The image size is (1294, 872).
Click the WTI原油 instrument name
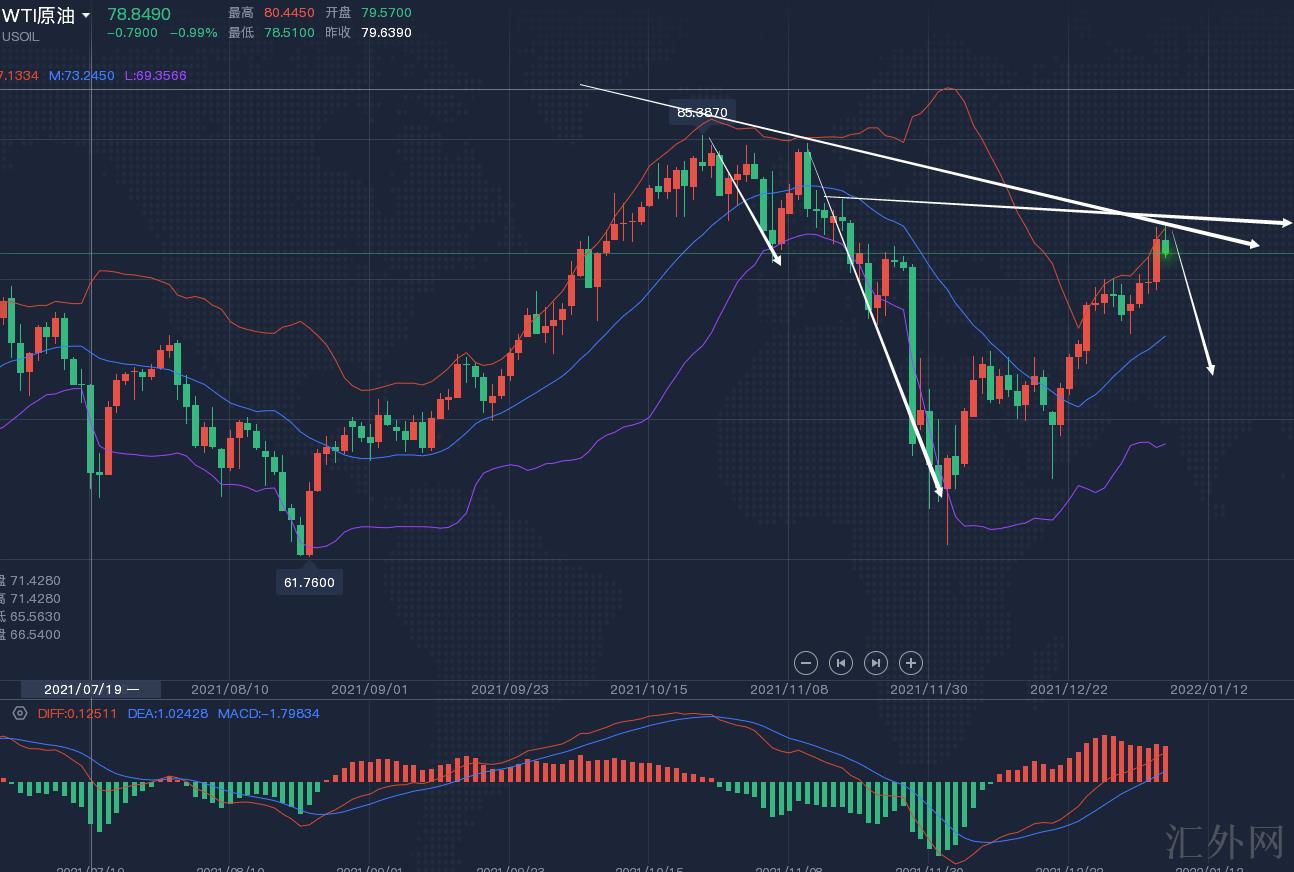[x=39, y=15]
